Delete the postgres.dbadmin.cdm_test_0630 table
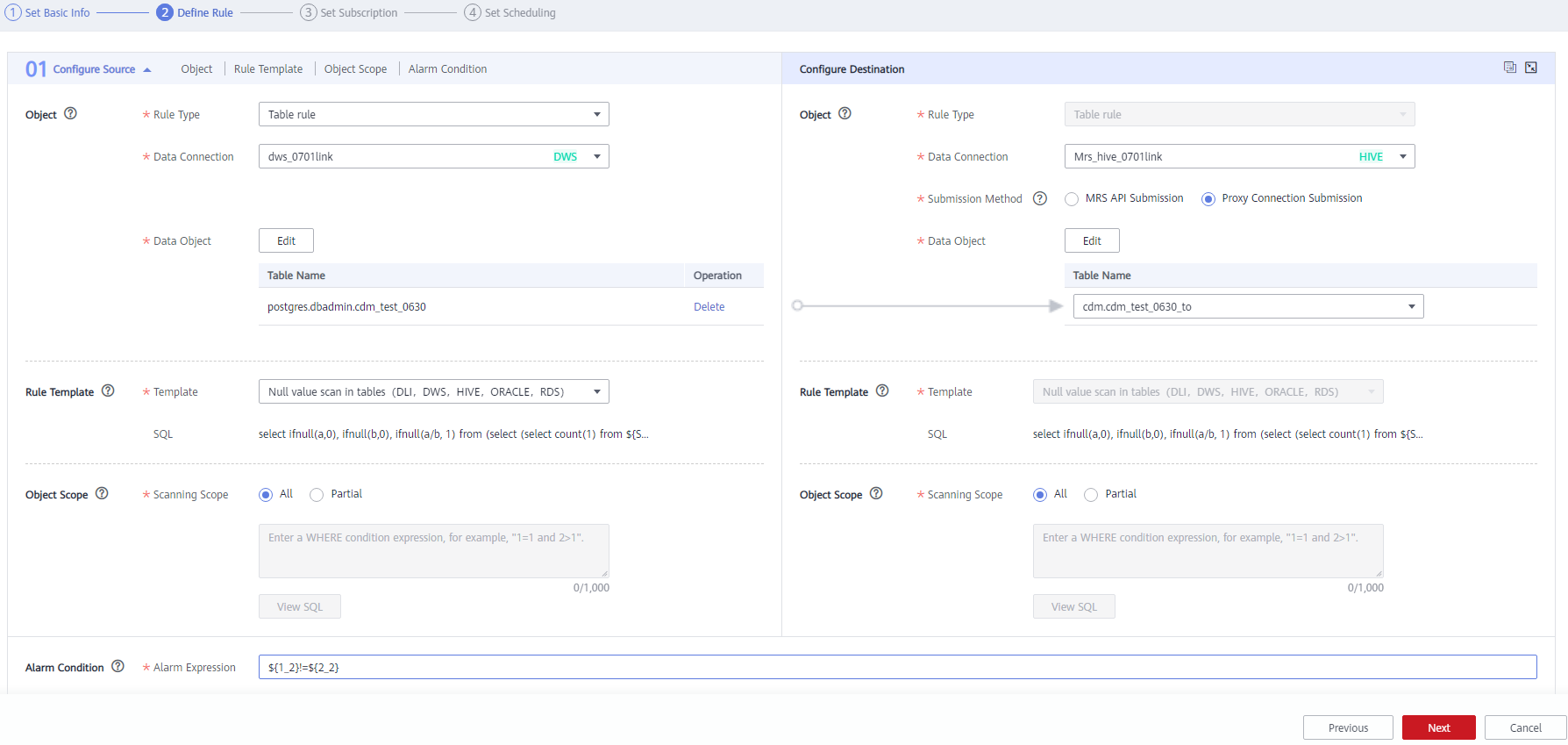The height and width of the screenshot is (745, 1568). [709, 306]
